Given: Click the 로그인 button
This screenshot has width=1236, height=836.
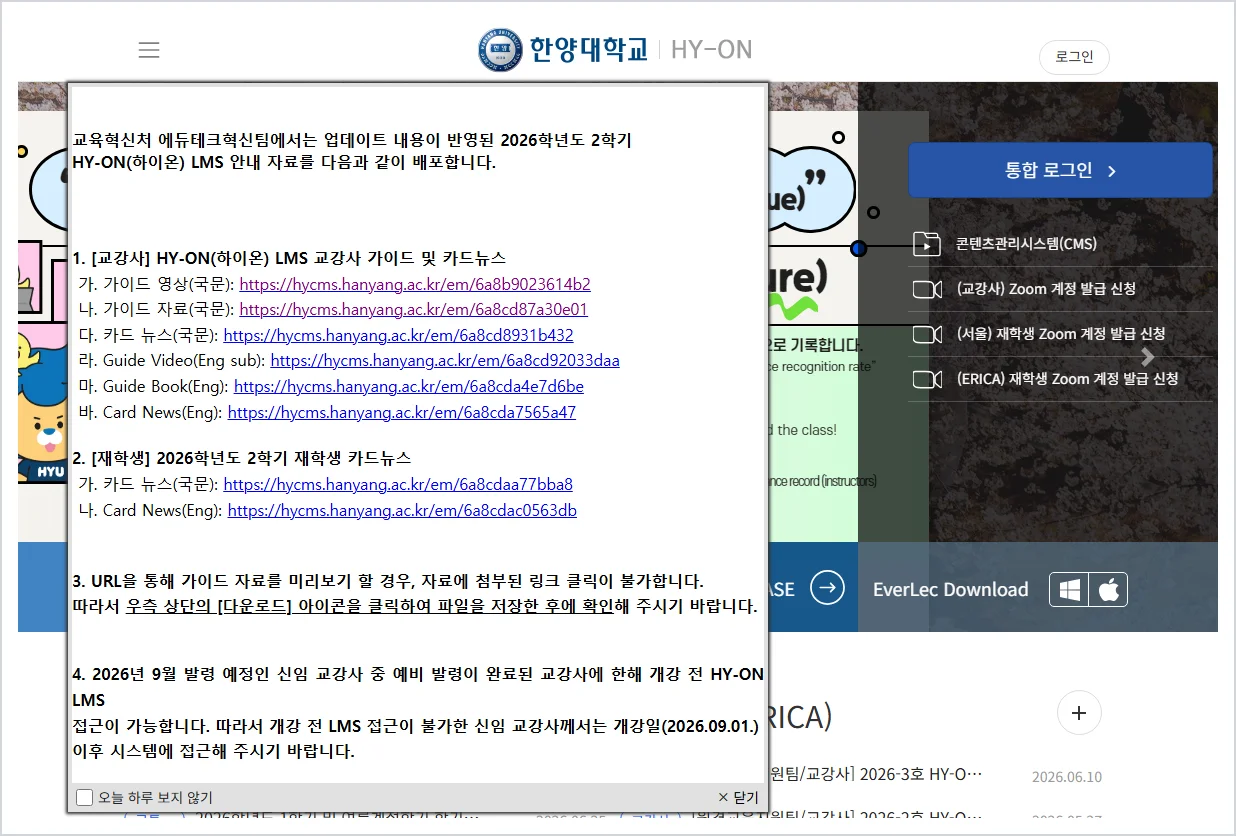Looking at the screenshot, I should click(1075, 57).
